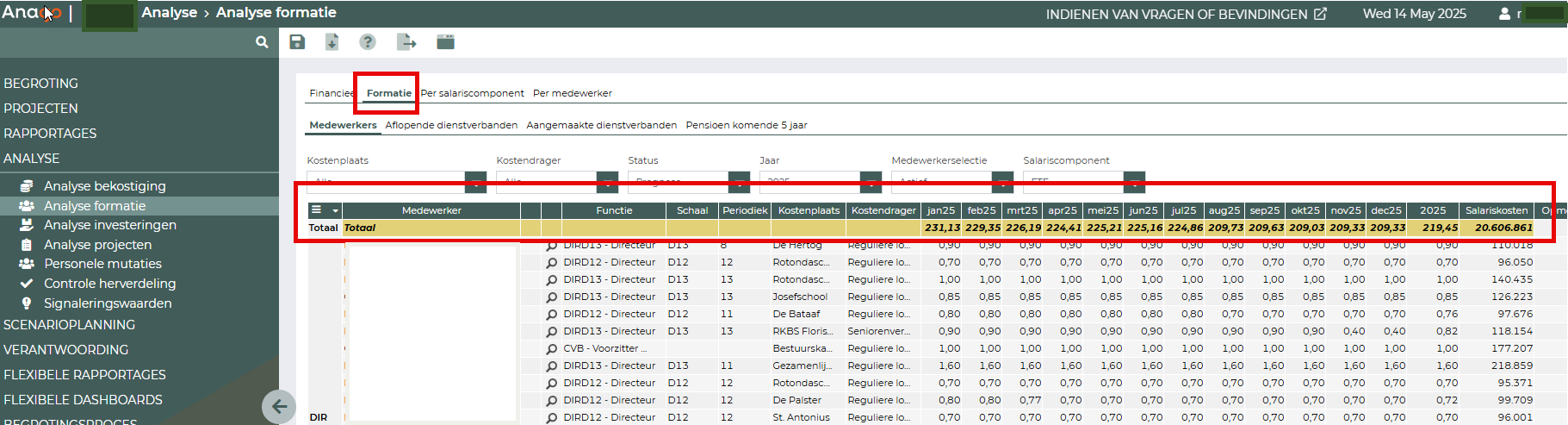The width and height of the screenshot is (1568, 425).
Task: Go to Analyse bekostiging in the sidebar
Action: pyautogui.click(x=104, y=186)
